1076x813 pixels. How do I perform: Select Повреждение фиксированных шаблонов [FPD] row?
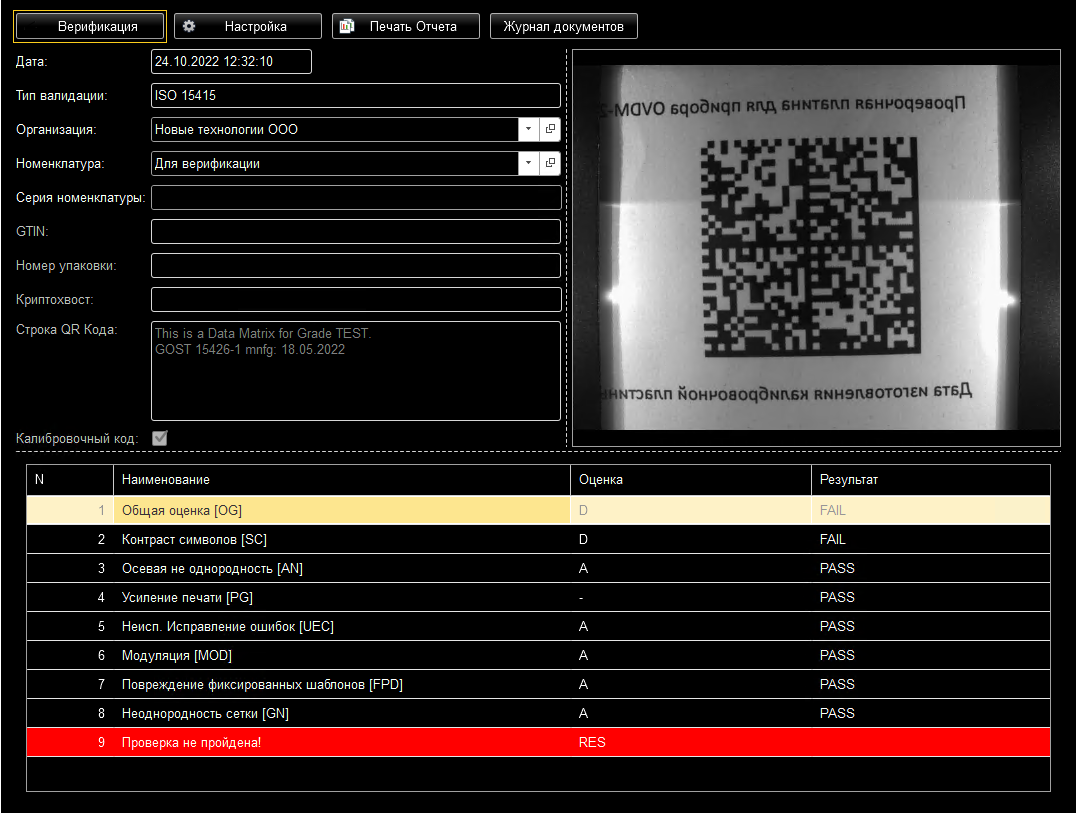538,685
